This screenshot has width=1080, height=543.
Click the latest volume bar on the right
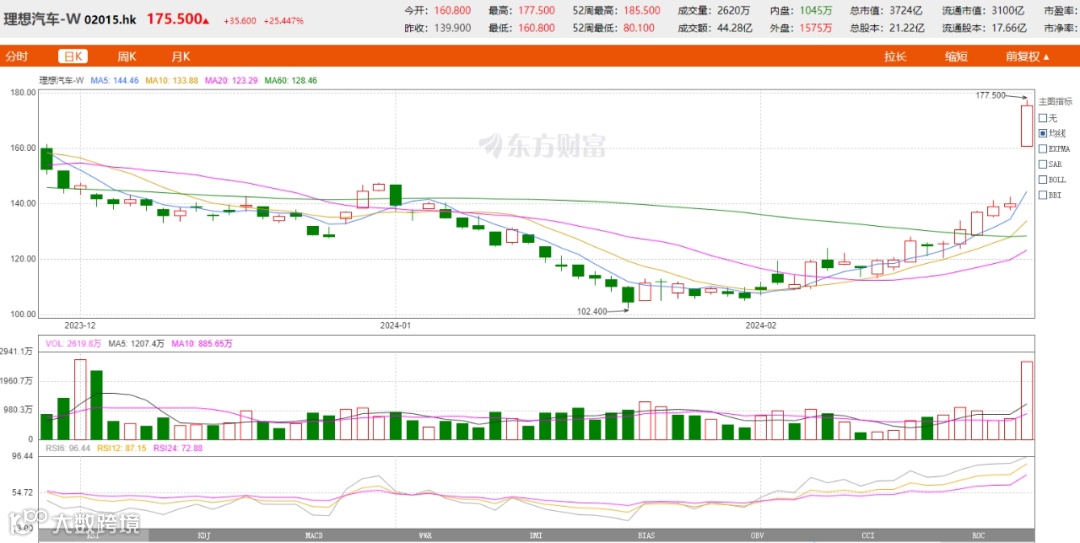click(x=1026, y=400)
